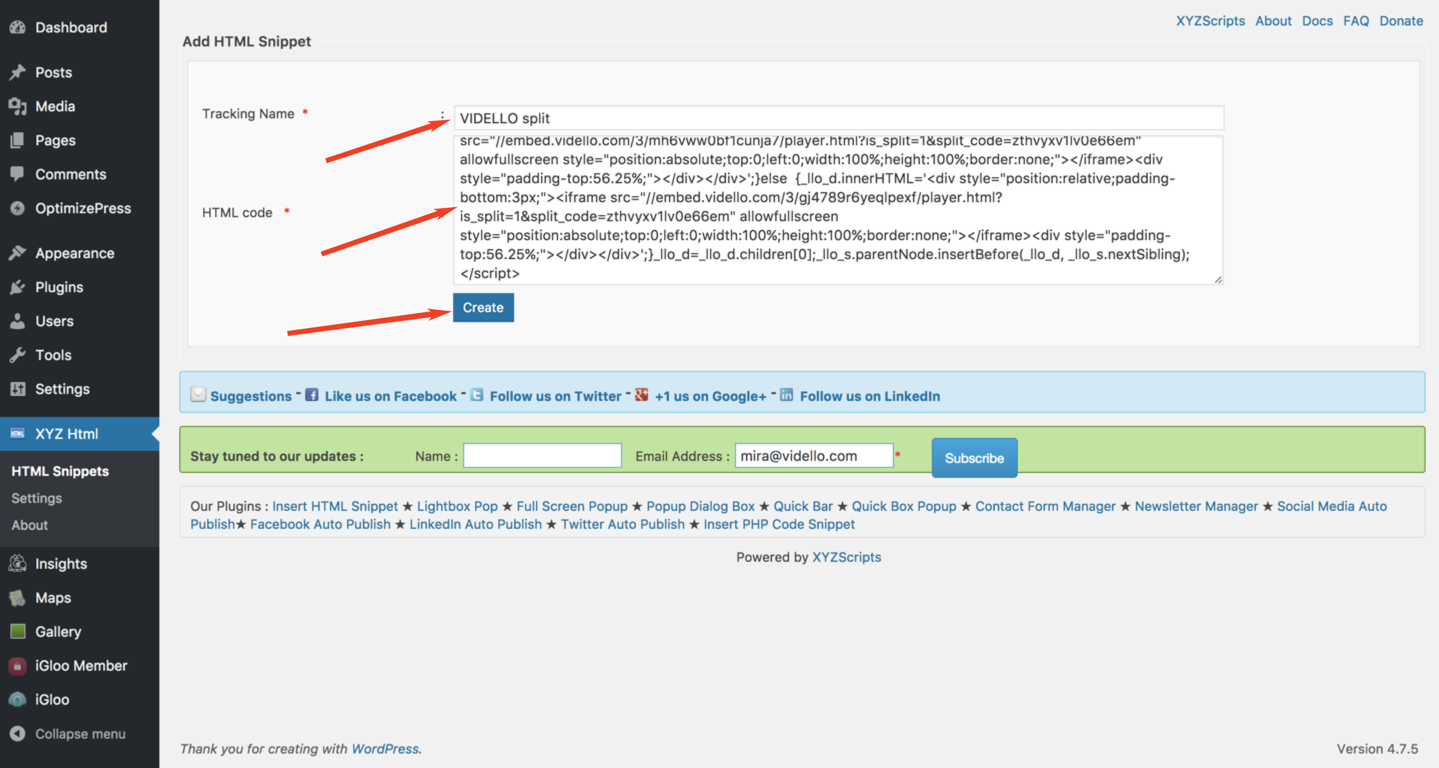The height and width of the screenshot is (768, 1439).
Task: Focus the Tracking Name input field
Action: (x=838, y=118)
